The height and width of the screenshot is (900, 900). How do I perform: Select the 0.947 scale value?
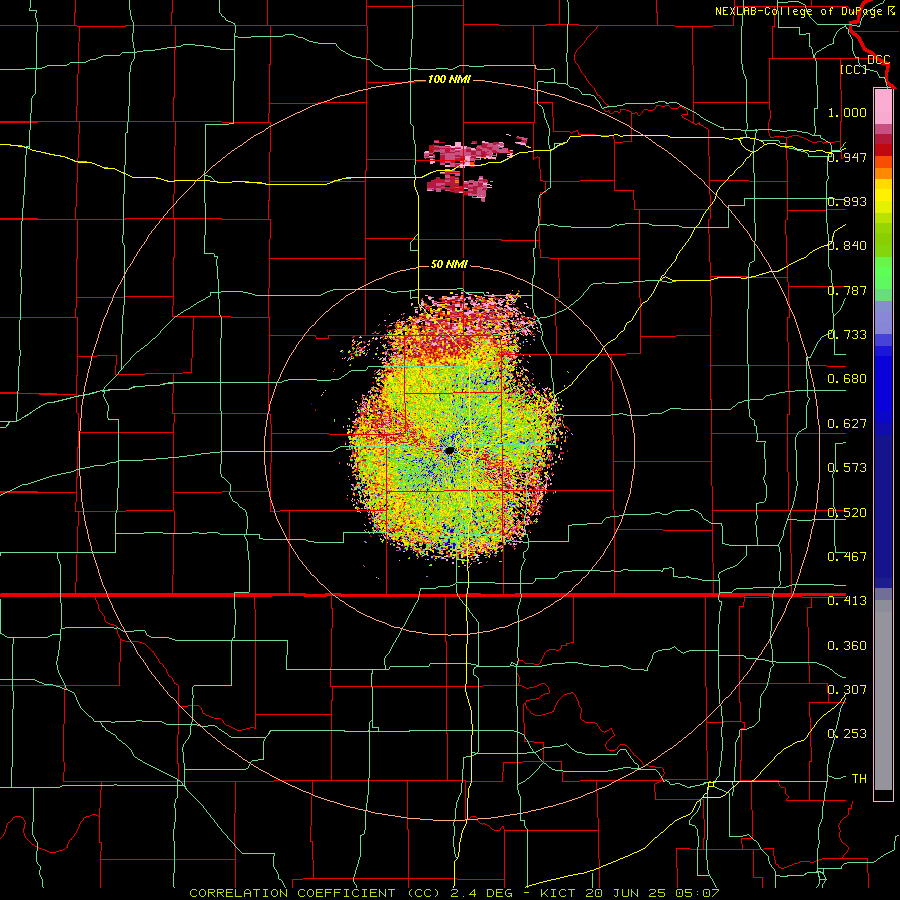point(847,157)
